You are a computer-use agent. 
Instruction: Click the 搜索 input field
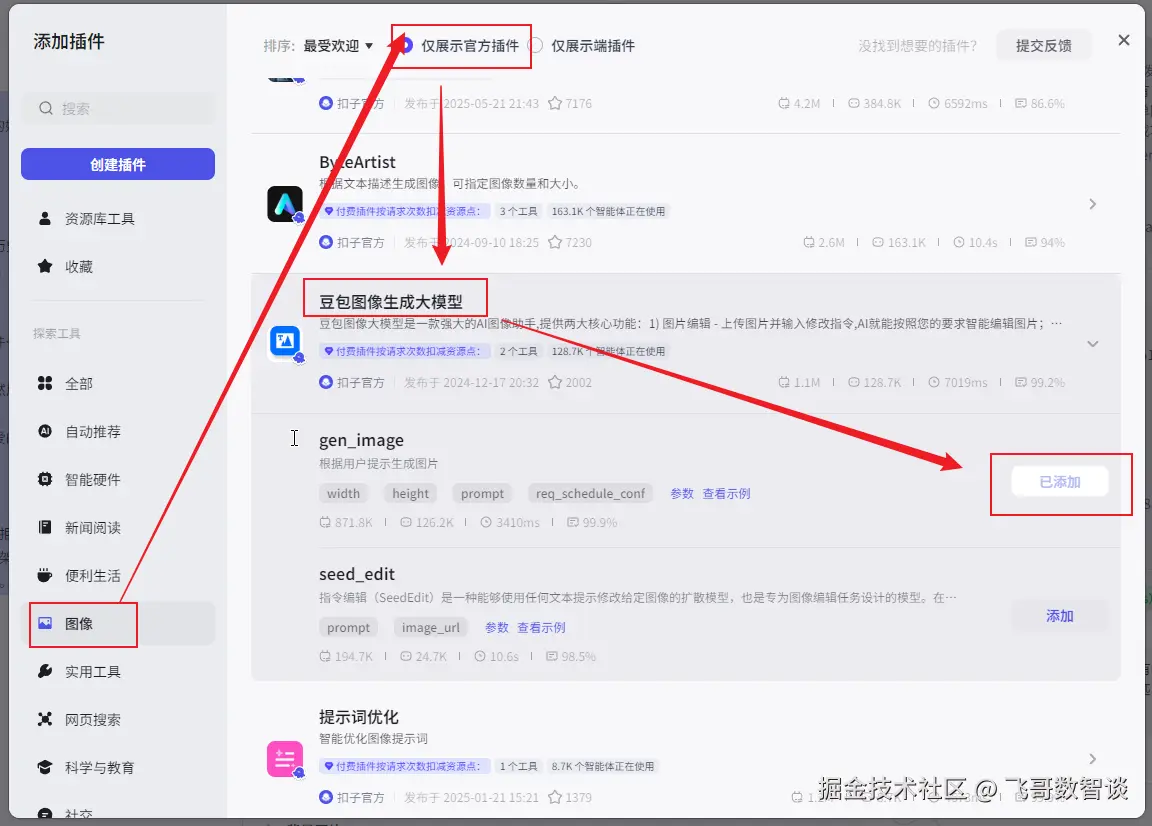[118, 108]
